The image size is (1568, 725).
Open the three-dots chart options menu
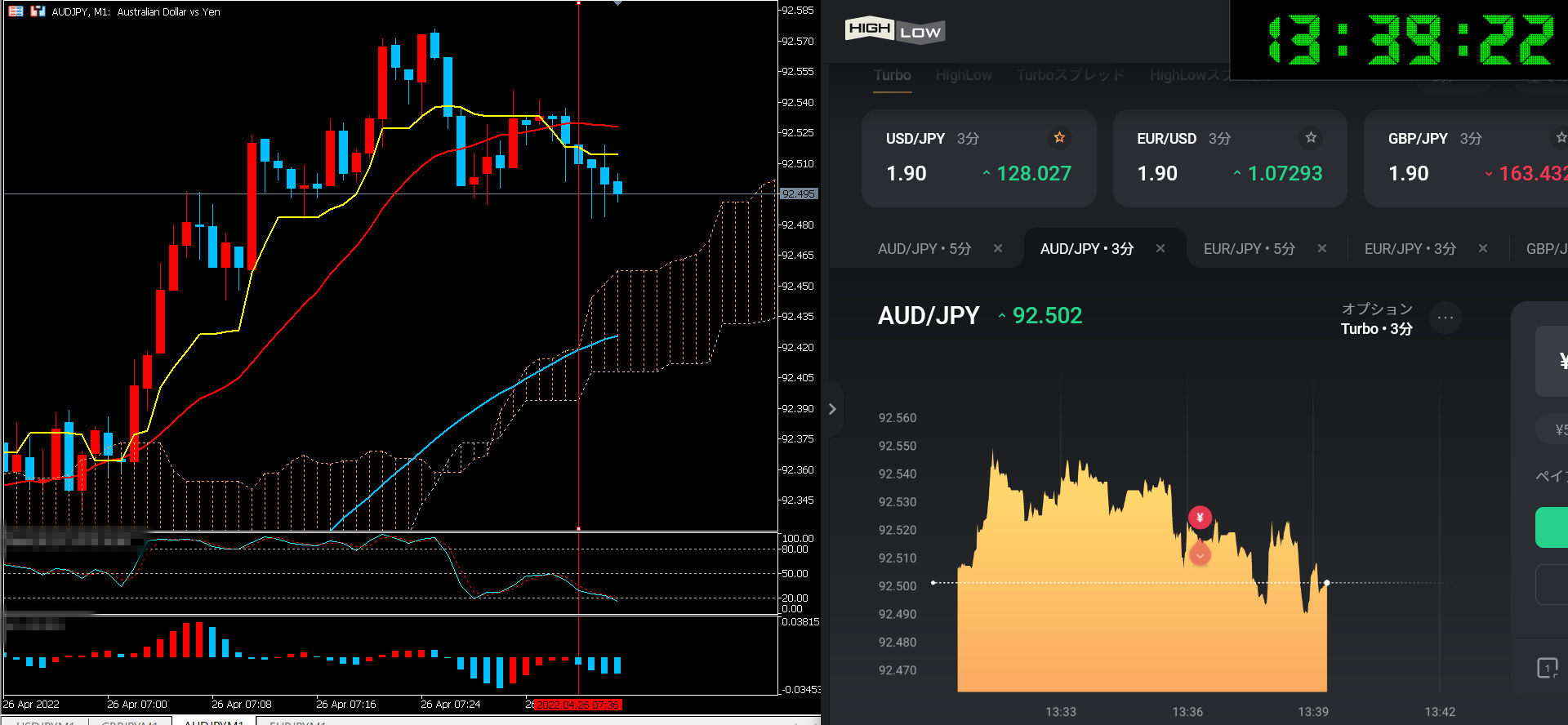pos(1445,318)
